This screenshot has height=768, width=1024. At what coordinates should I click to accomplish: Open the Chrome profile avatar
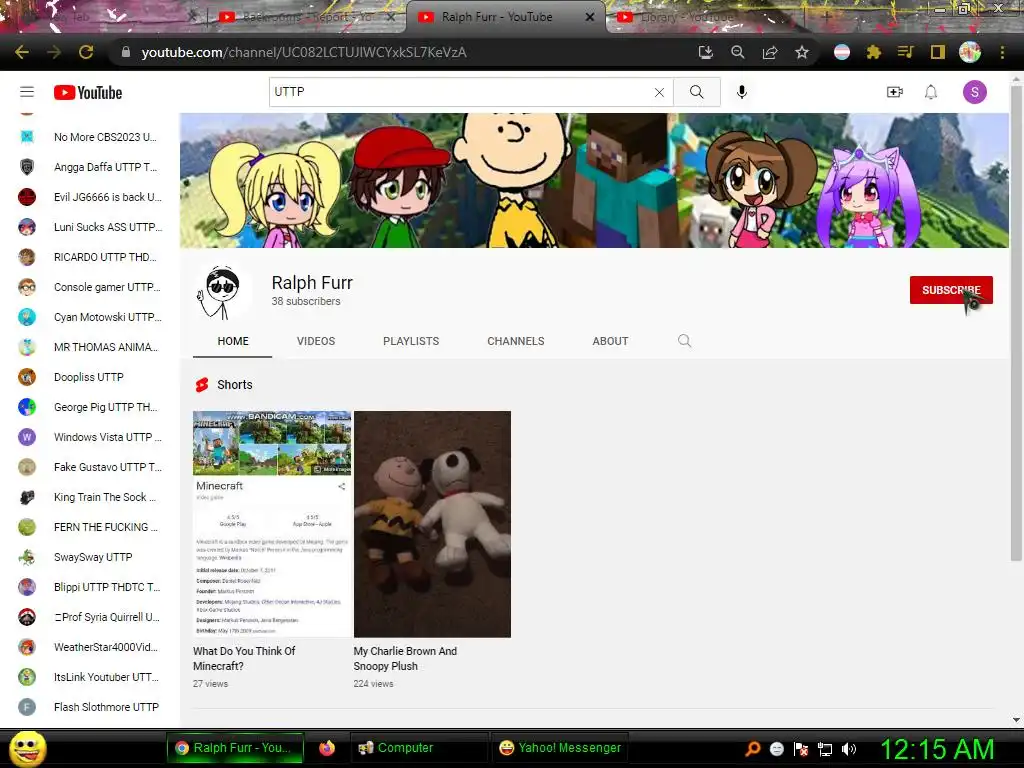click(x=970, y=52)
